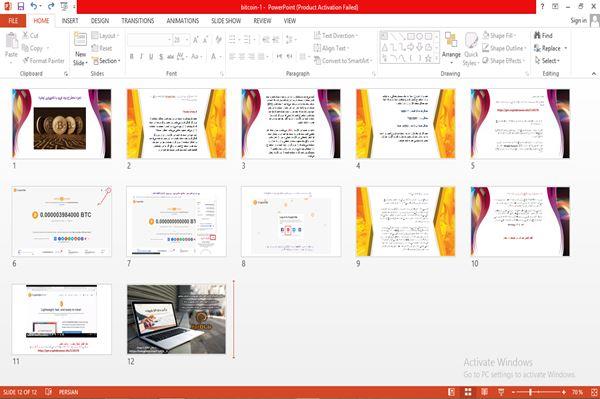This screenshot has width=600, height=399.
Task: Click Convert to SmartArt button
Action: point(343,60)
